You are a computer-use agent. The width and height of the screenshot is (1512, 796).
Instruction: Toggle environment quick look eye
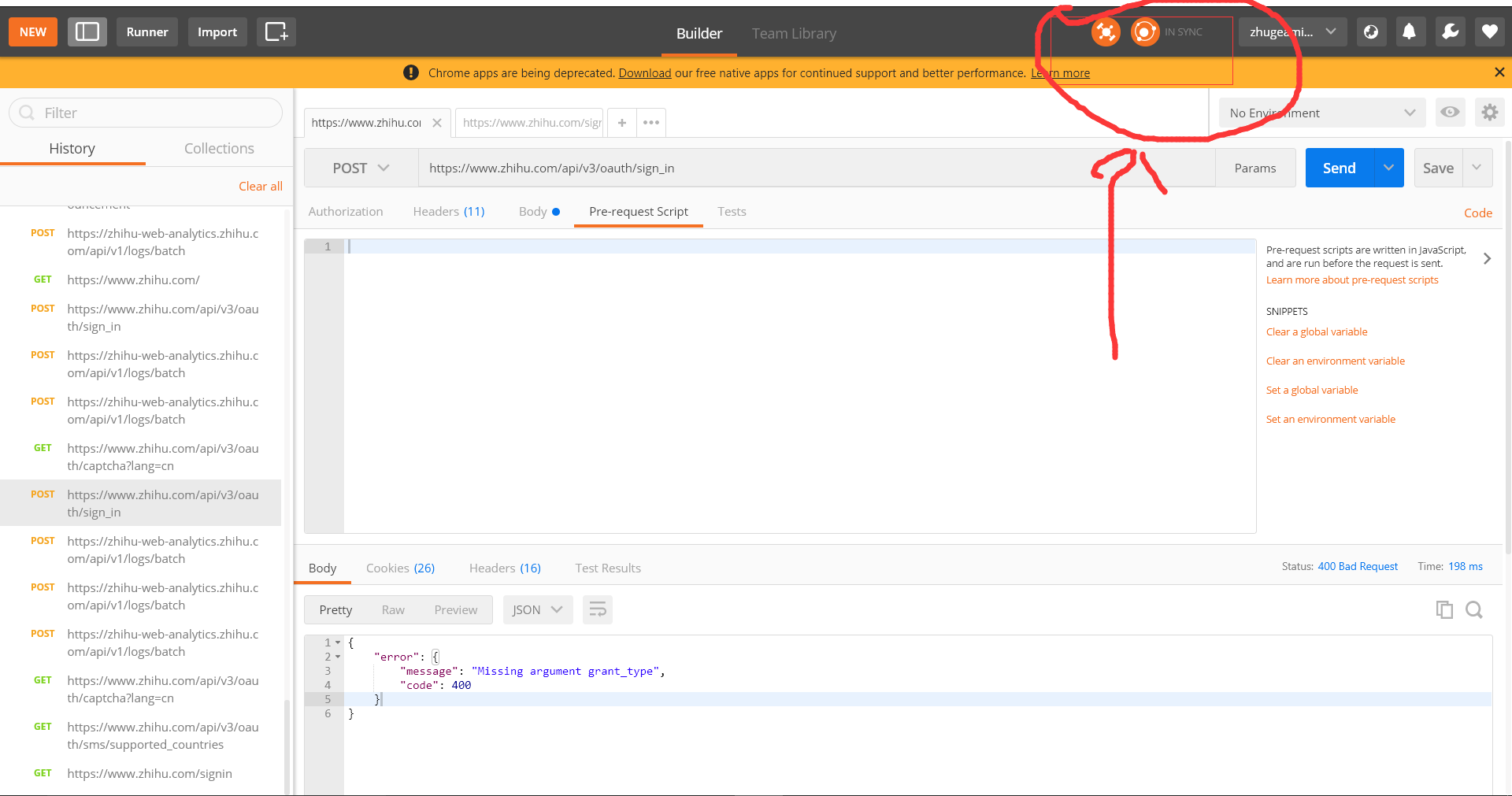[x=1450, y=113]
